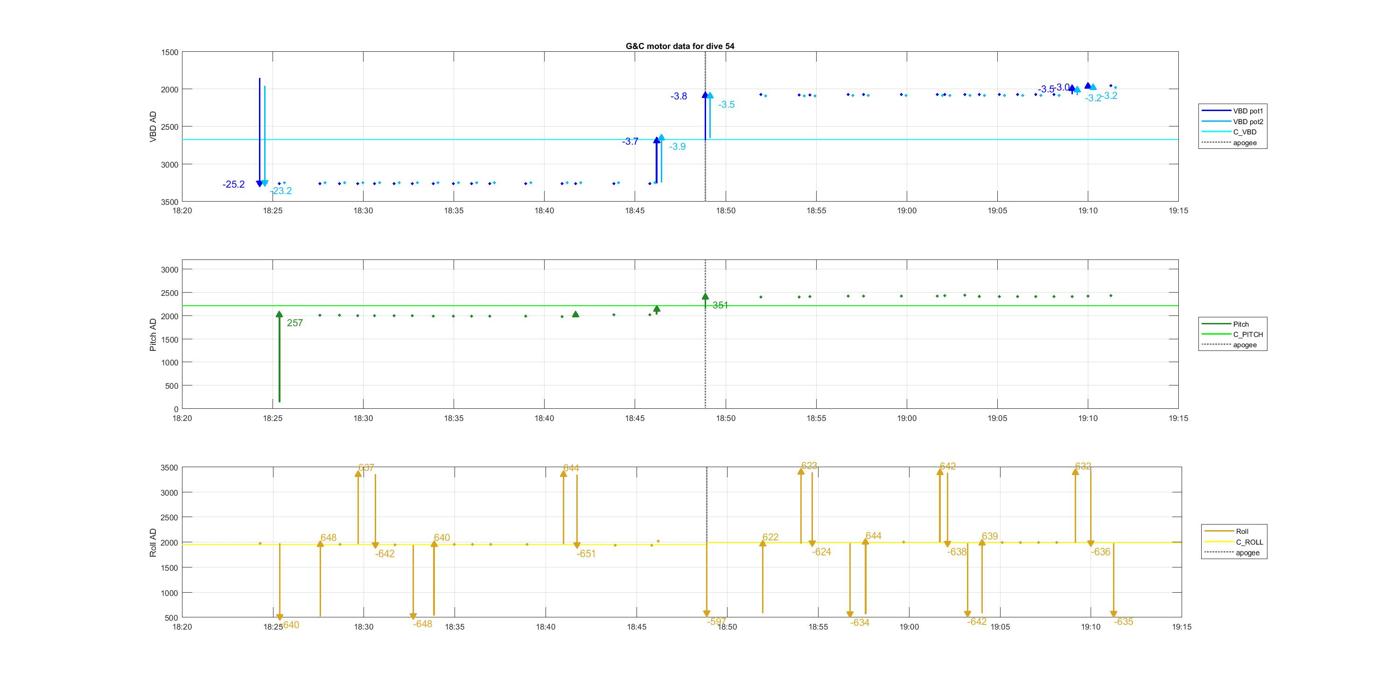1400x693 pixels.
Task: Click the -651 roll data label
Action: 586,553
